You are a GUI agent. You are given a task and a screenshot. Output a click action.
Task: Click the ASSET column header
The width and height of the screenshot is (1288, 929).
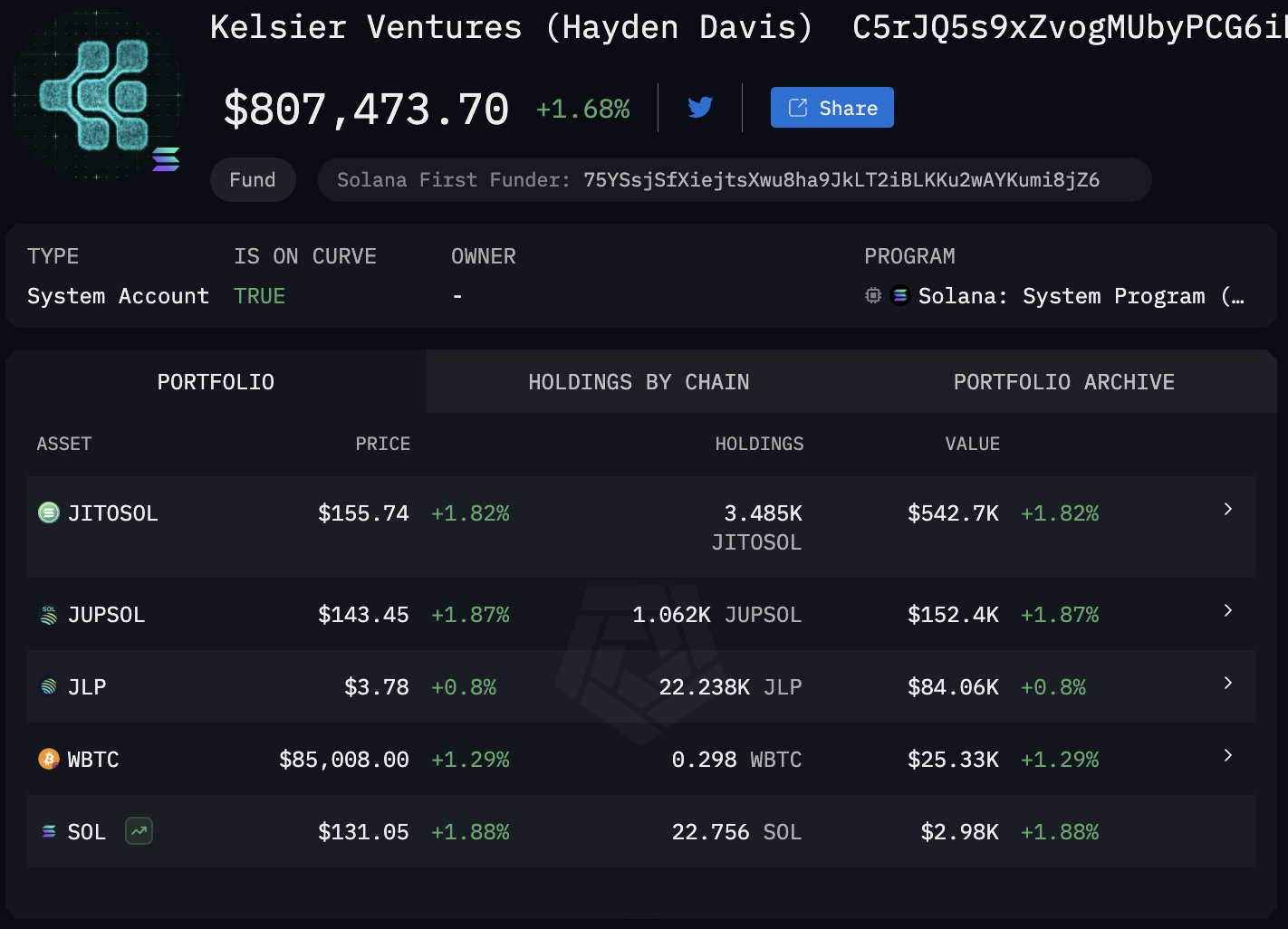click(x=64, y=444)
